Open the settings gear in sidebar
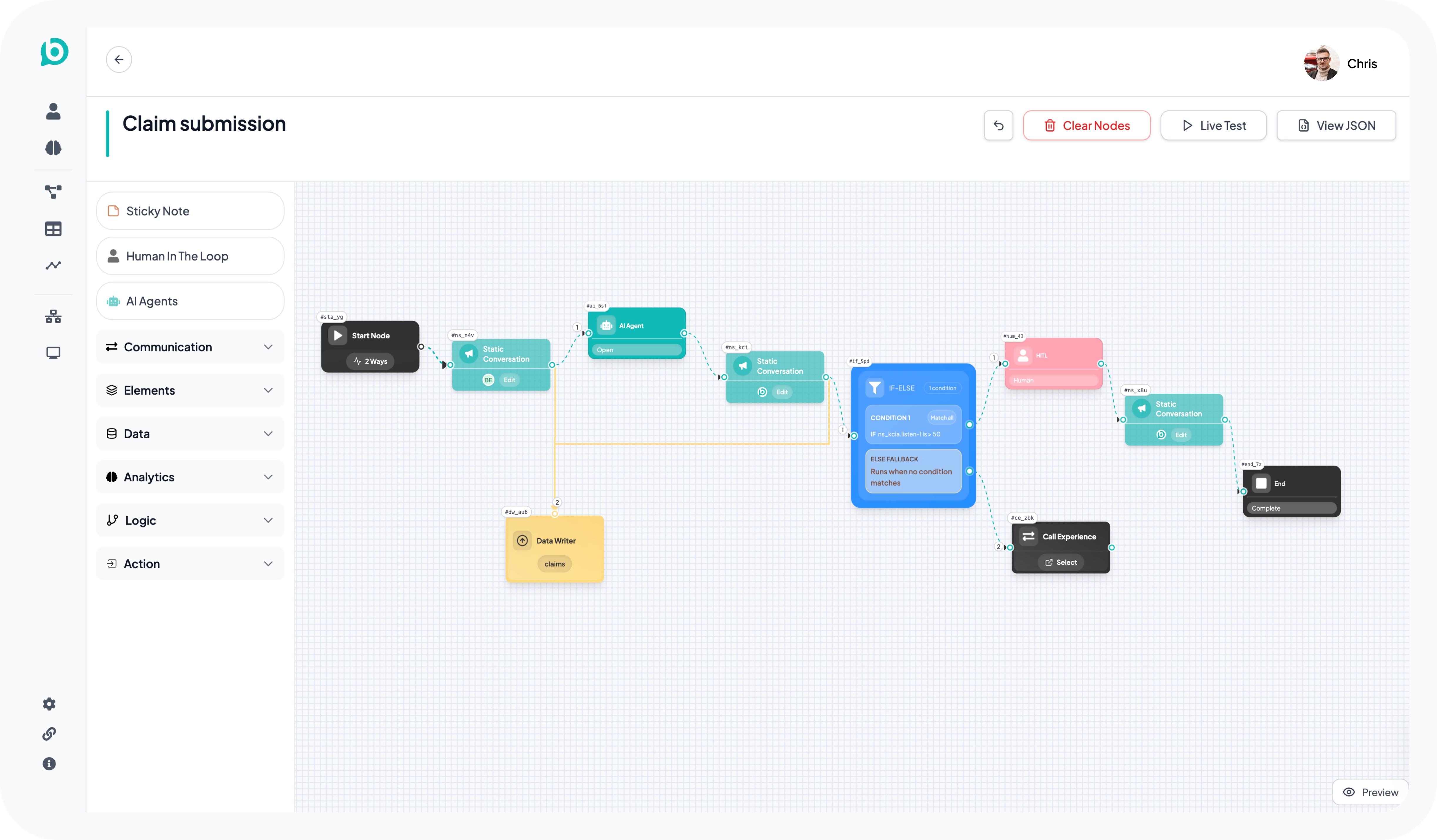This screenshot has height=840, width=1437. [x=49, y=704]
